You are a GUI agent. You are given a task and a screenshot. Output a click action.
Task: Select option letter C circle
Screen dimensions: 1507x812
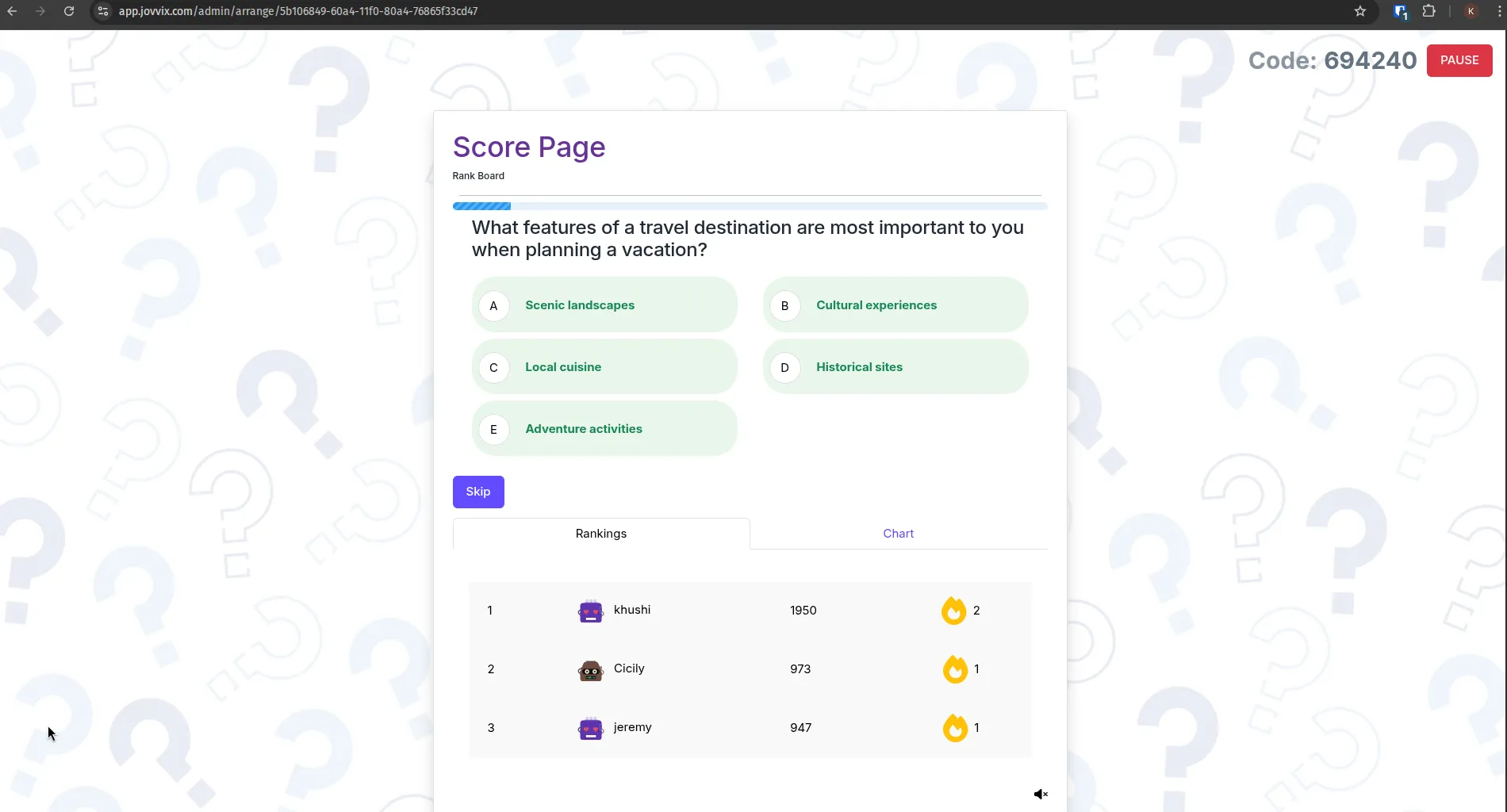pyautogui.click(x=493, y=367)
